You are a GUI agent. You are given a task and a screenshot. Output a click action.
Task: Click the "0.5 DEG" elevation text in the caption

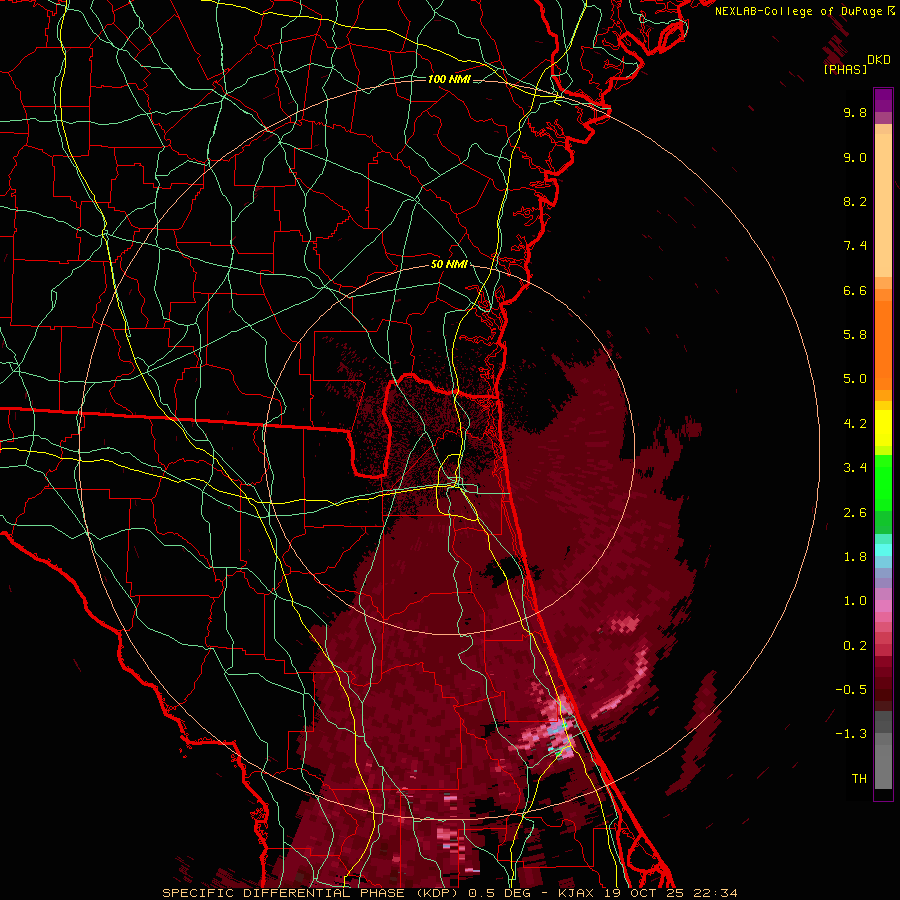pos(501,893)
